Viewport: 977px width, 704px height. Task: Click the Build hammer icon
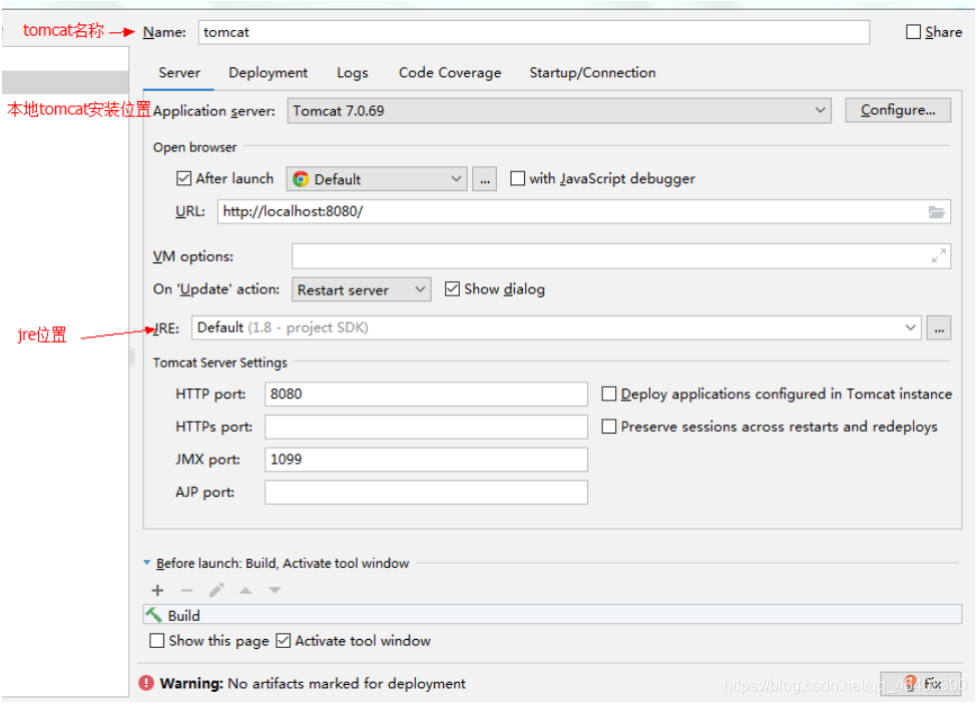pyautogui.click(x=154, y=616)
